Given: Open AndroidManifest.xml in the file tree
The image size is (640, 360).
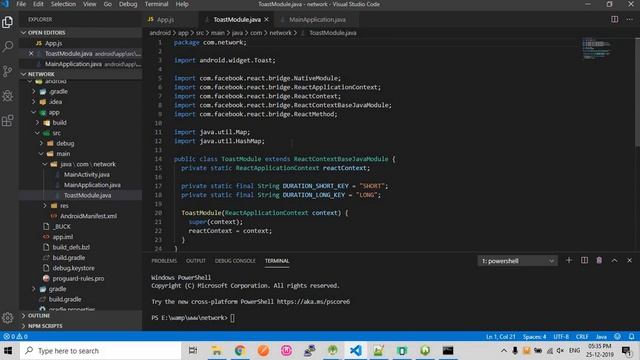Looking at the screenshot, I should [88, 216].
